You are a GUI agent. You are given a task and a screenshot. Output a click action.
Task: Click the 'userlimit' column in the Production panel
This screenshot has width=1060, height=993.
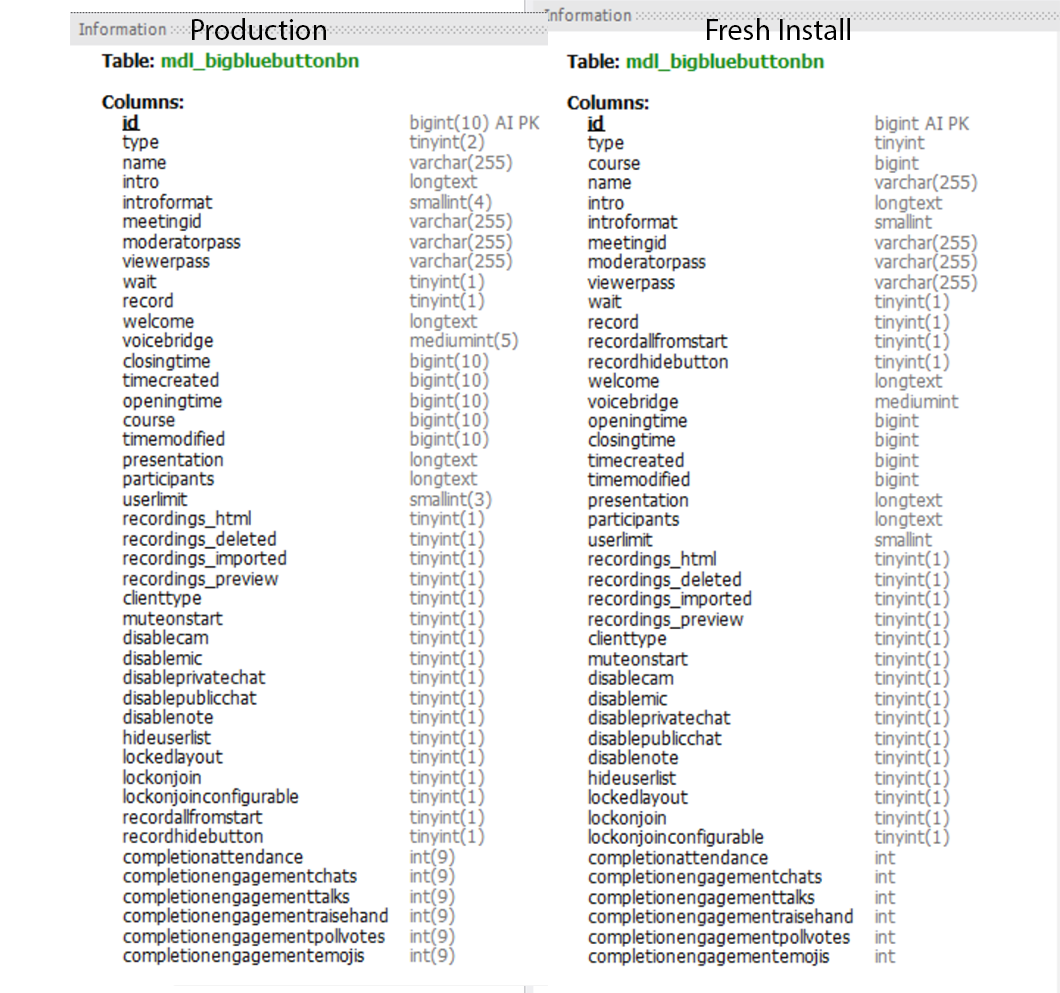tap(155, 500)
